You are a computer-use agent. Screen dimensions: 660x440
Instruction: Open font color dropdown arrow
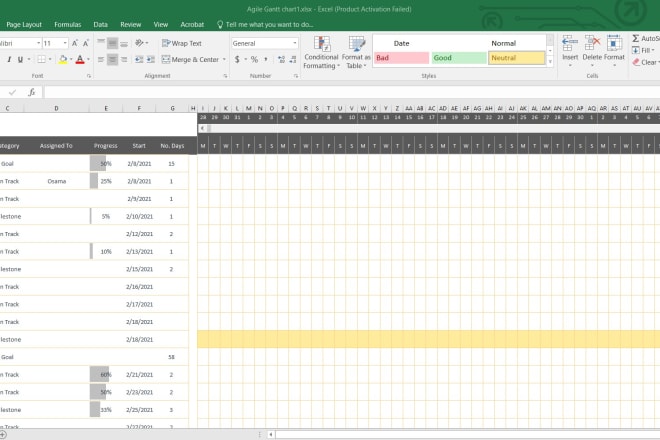click(x=88, y=59)
